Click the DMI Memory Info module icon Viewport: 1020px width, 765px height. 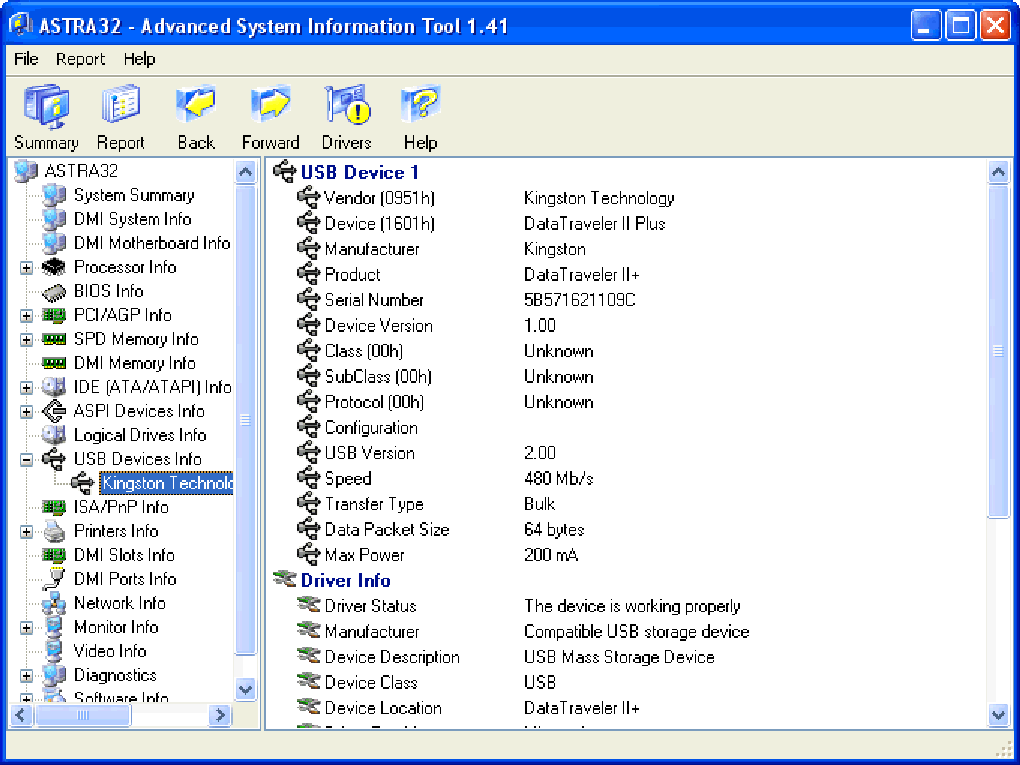(54, 364)
